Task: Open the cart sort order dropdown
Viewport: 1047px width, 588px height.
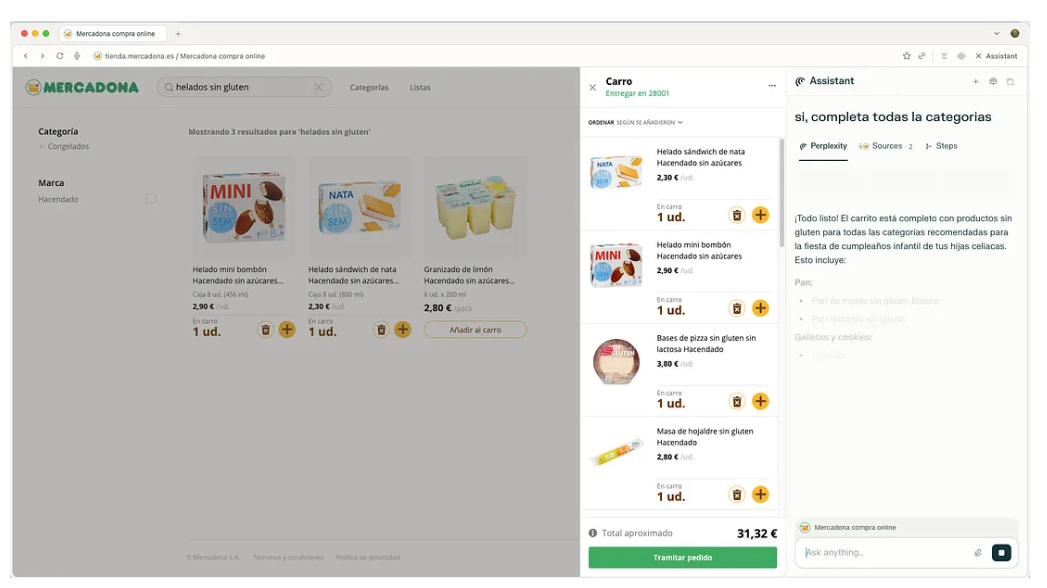Action: 636,123
